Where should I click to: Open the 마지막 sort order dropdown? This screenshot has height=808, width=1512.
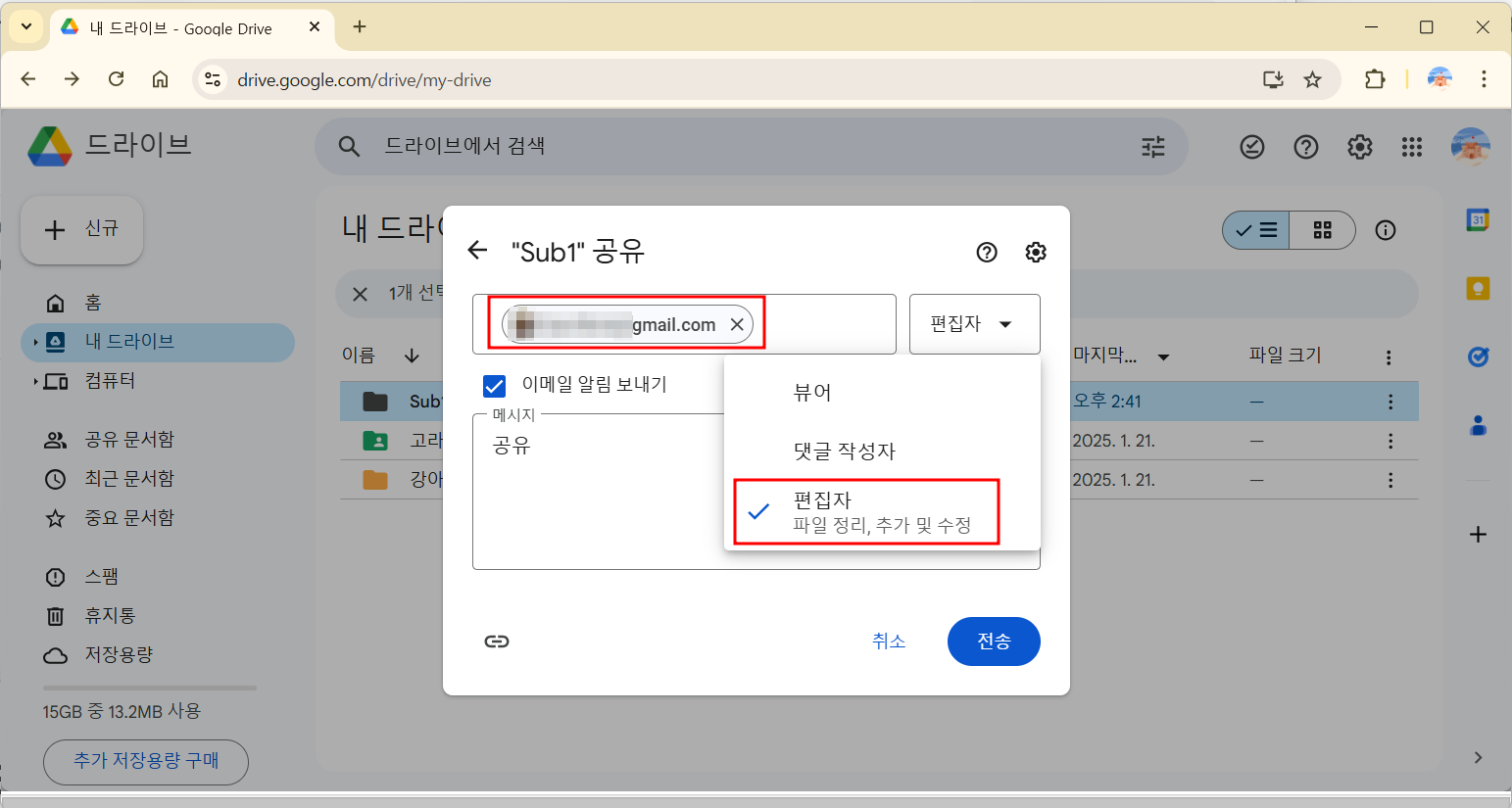[x=1162, y=356]
